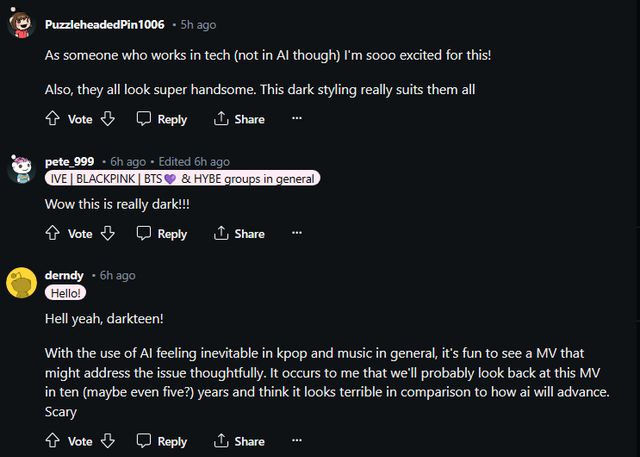Image resolution: width=640 pixels, height=457 pixels.
Task: Upvote pete_999's comment
Action: tap(53, 234)
